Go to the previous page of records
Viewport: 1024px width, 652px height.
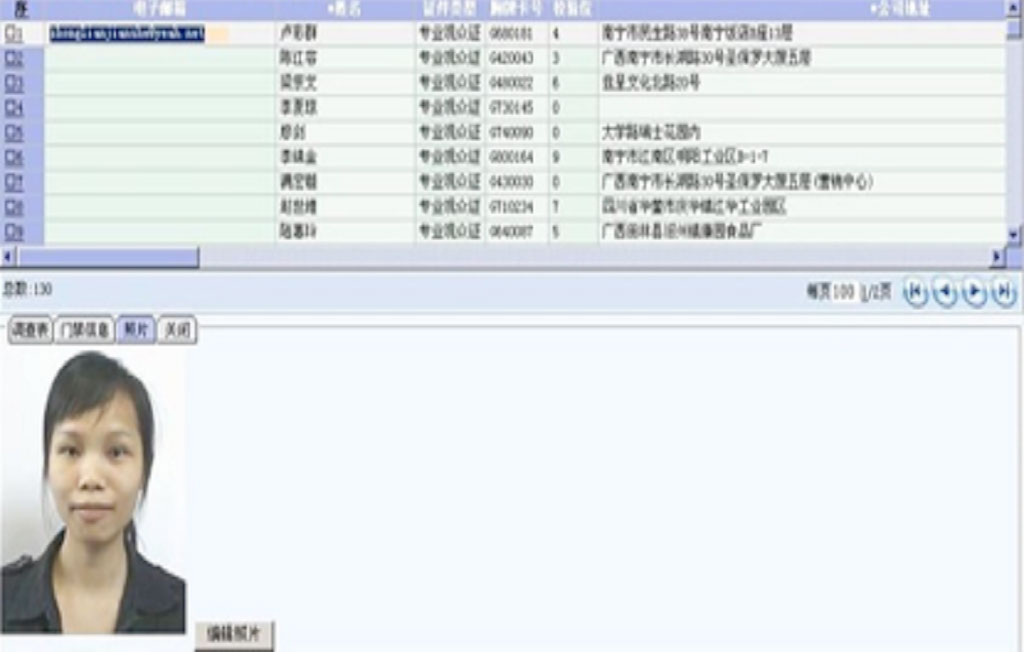pos(944,292)
